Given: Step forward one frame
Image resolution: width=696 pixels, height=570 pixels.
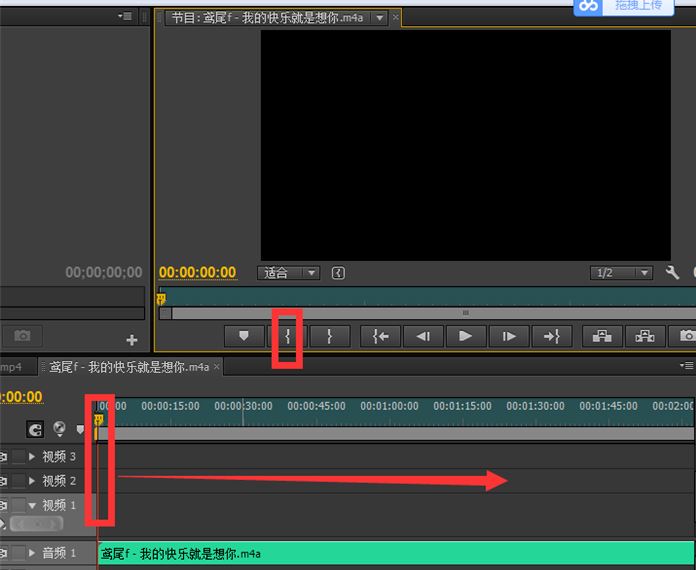Looking at the screenshot, I should [x=508, y=336].
